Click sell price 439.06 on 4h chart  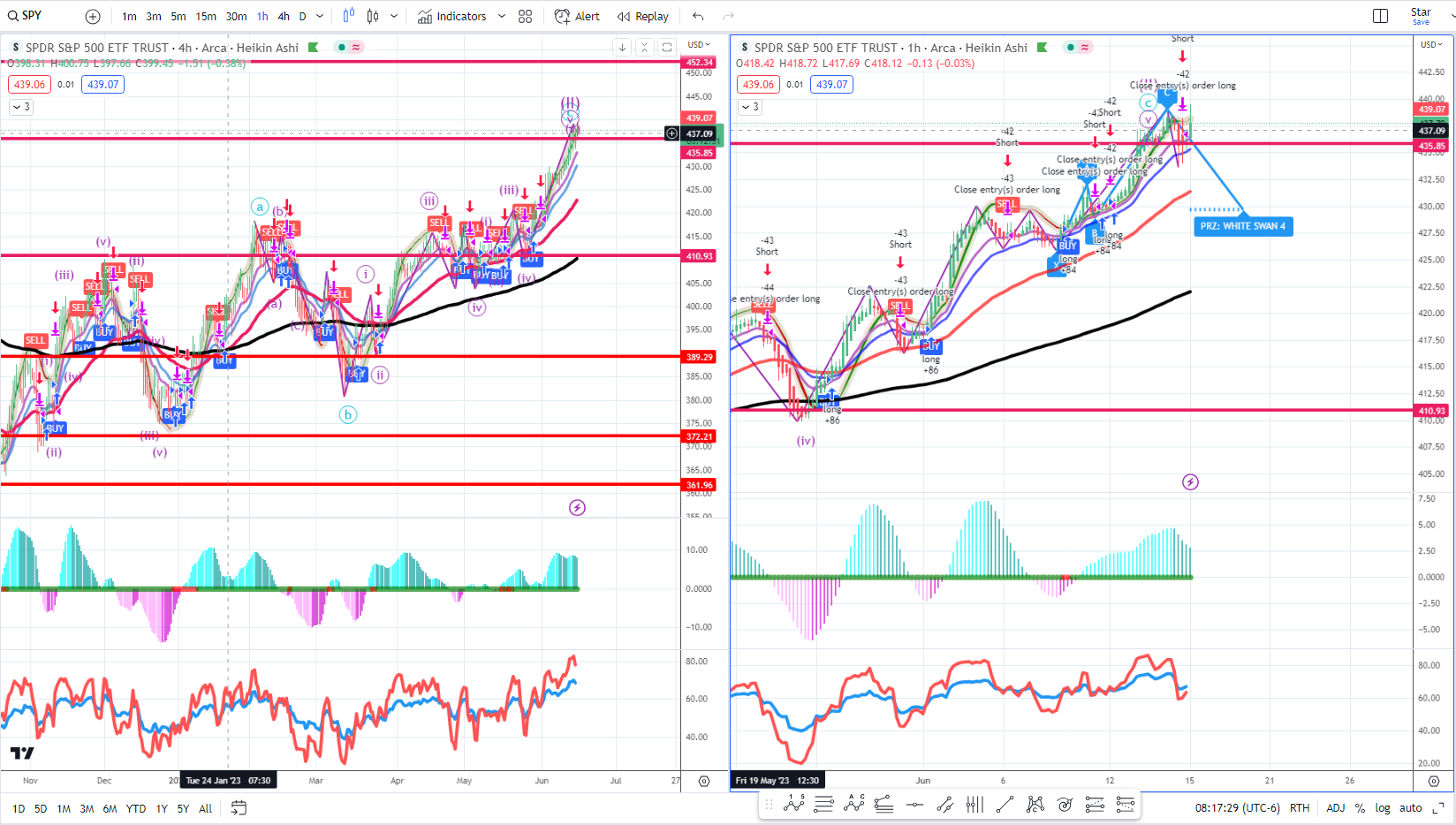tap(29, 85)
